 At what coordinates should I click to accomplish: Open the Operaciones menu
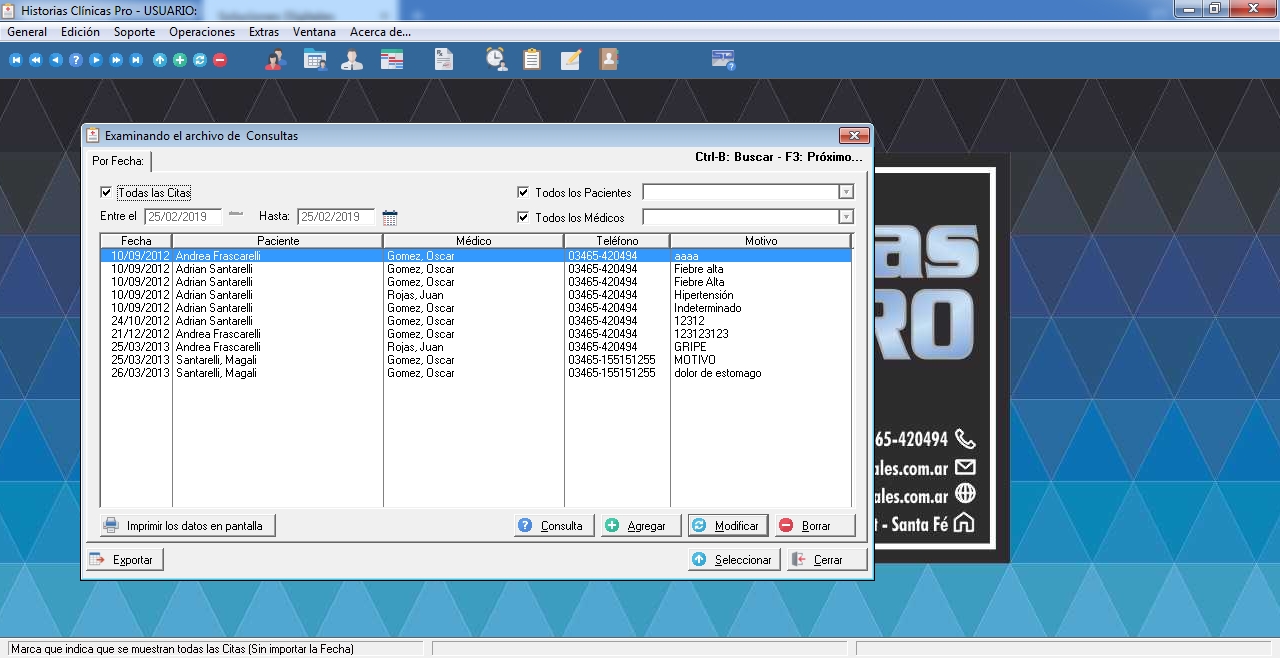click(x=202, y=32)
